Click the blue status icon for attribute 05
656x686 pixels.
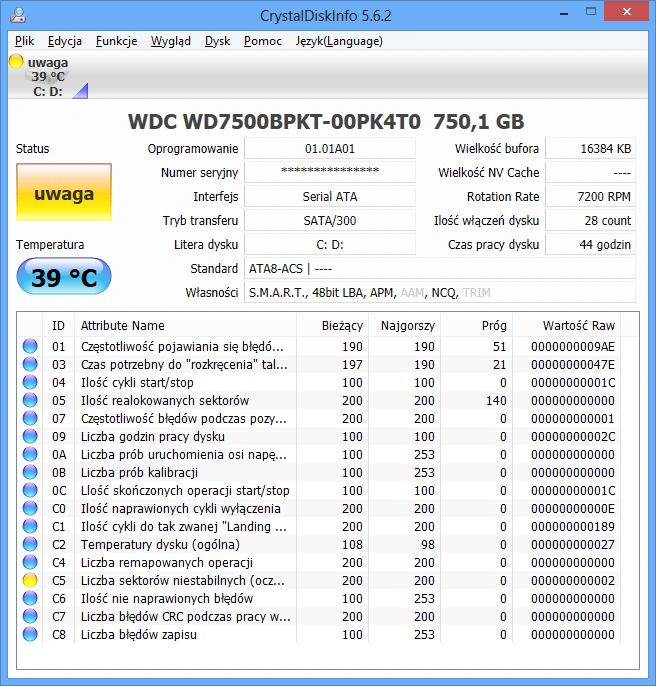point(30,400)
